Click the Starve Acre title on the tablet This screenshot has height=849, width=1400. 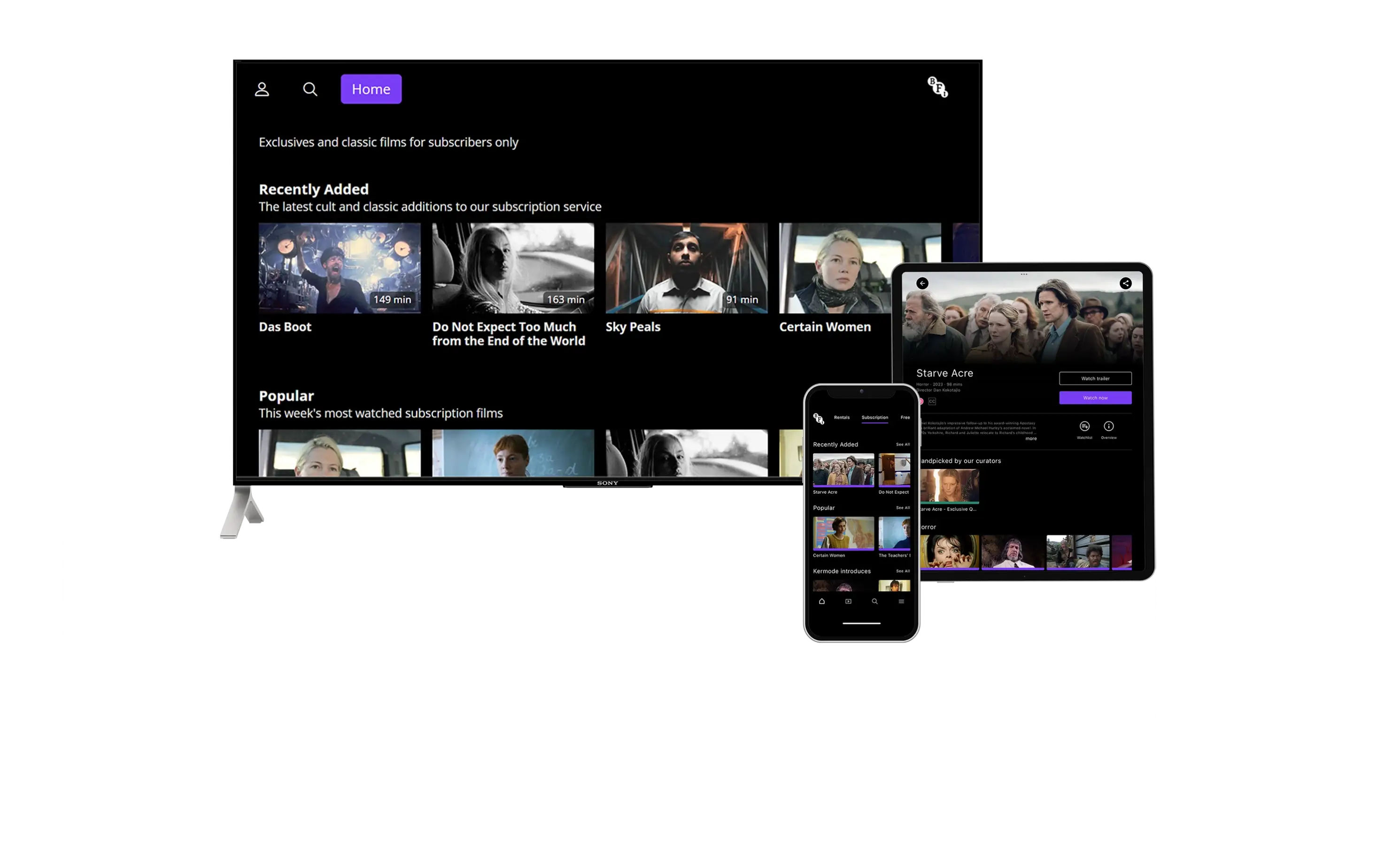pos(944,374)
